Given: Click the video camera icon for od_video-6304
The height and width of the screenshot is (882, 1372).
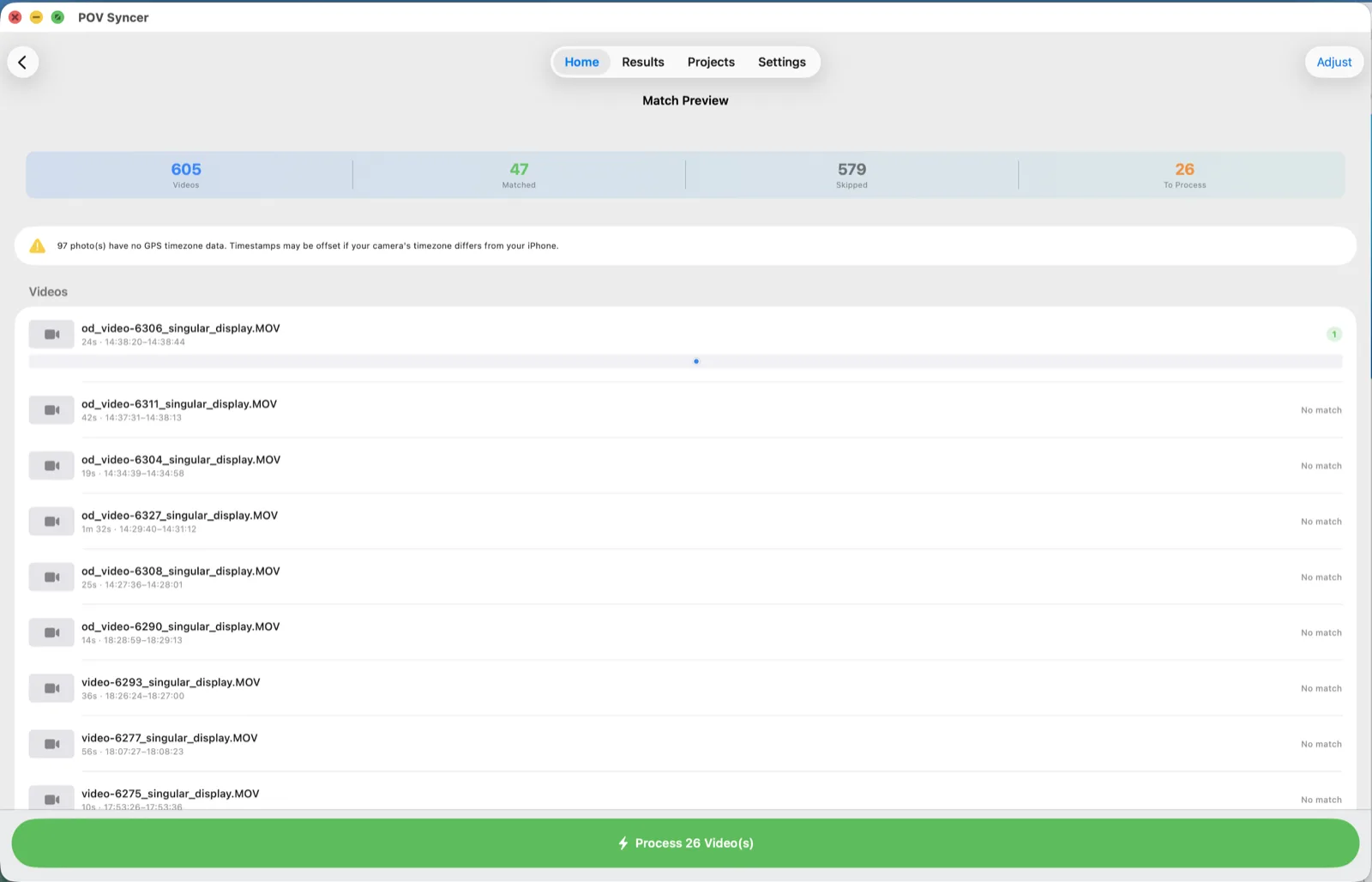Looking at the screenshot, I should point(51,466).
